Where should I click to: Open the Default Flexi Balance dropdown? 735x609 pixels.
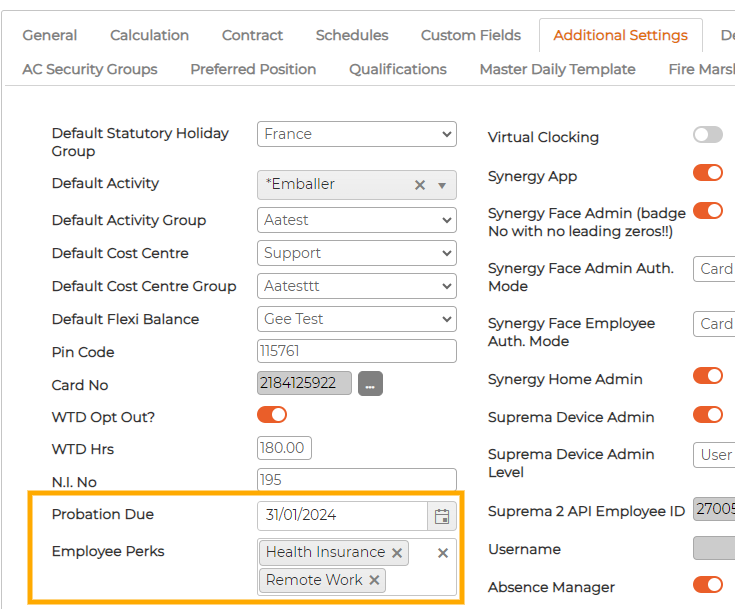(x=356, y=319)
